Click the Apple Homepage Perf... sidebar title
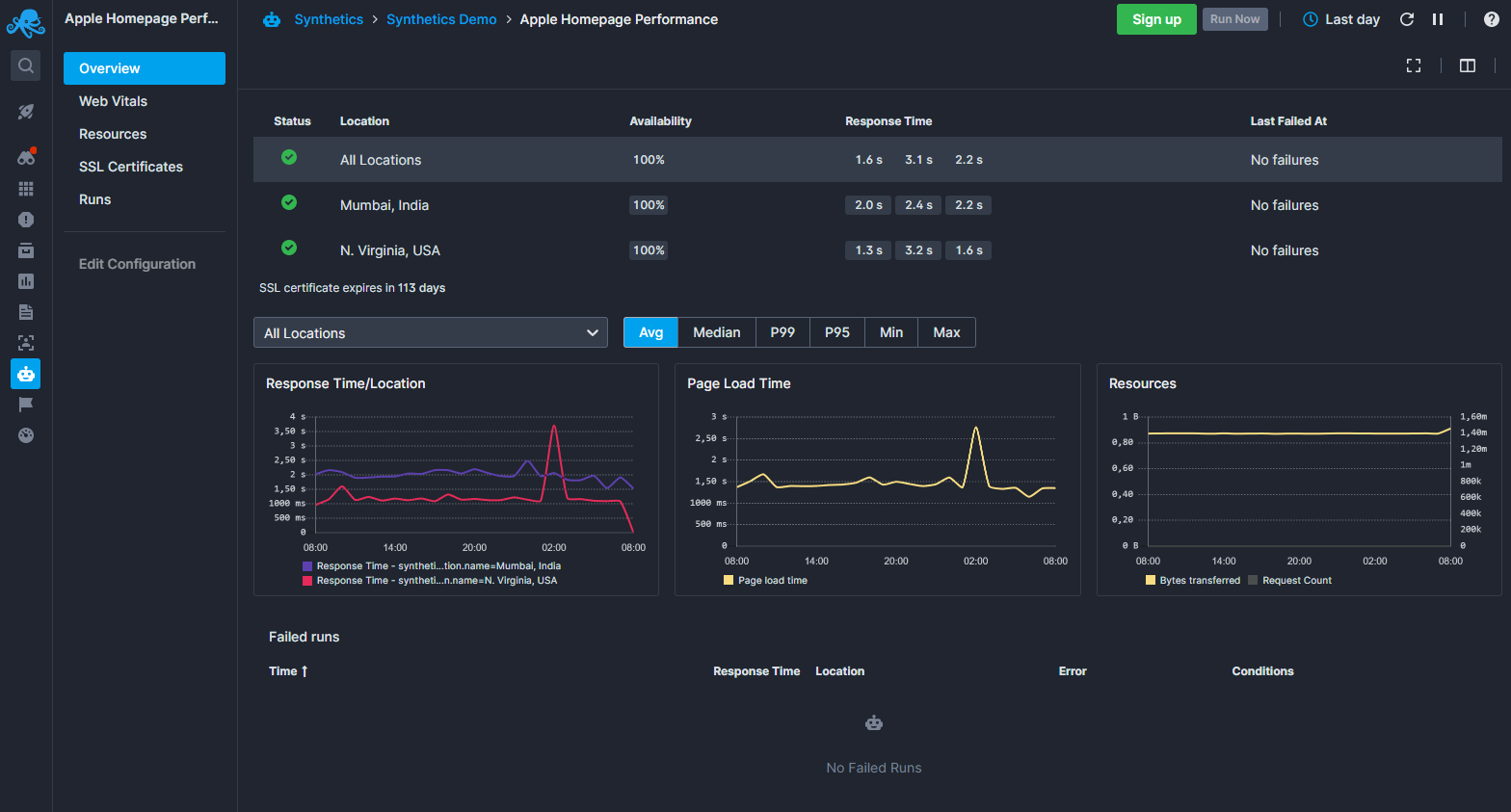1511x812 pixels. [142, 18]
